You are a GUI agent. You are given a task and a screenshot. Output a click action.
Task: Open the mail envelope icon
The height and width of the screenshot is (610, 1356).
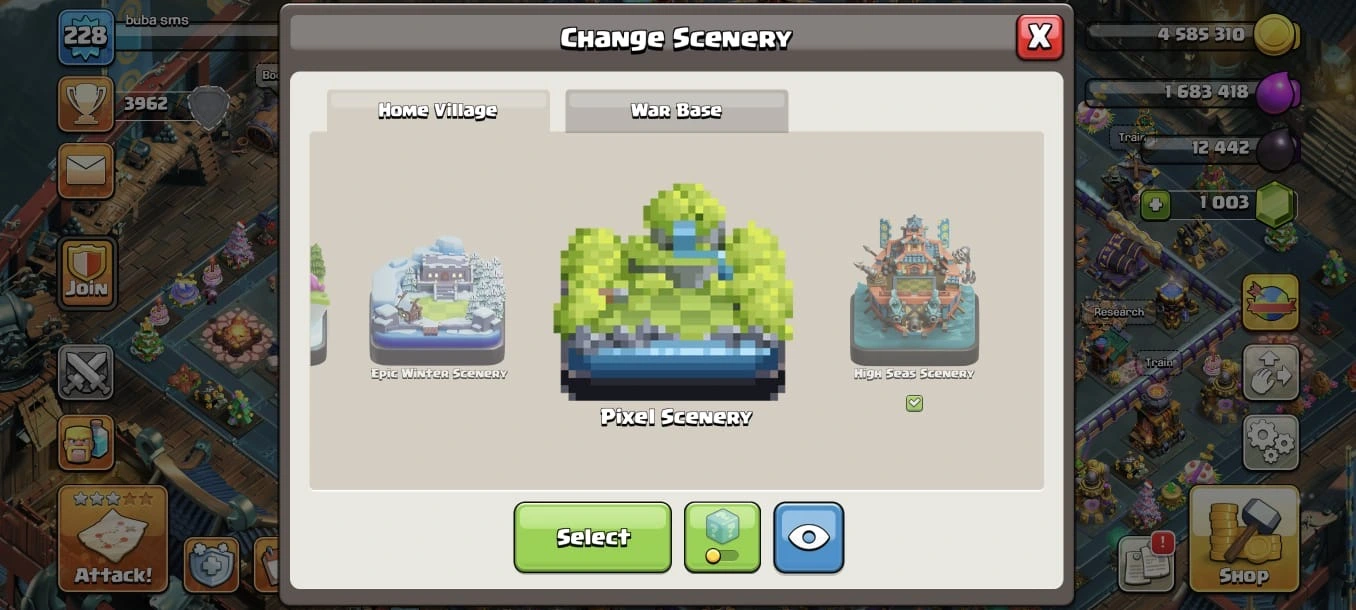point(86,171)
